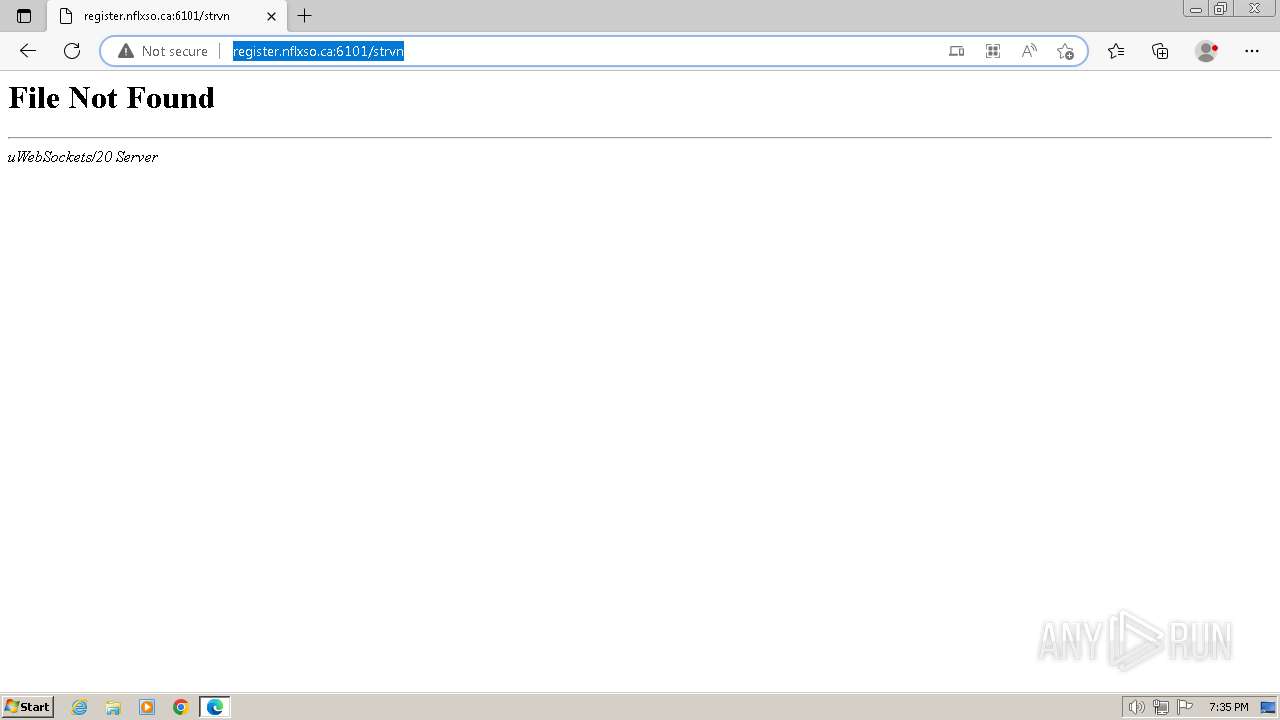The image size is (1280, 720).
Task: Open Collections panel
Action: pyautogui.click(x=1160, y=51)
